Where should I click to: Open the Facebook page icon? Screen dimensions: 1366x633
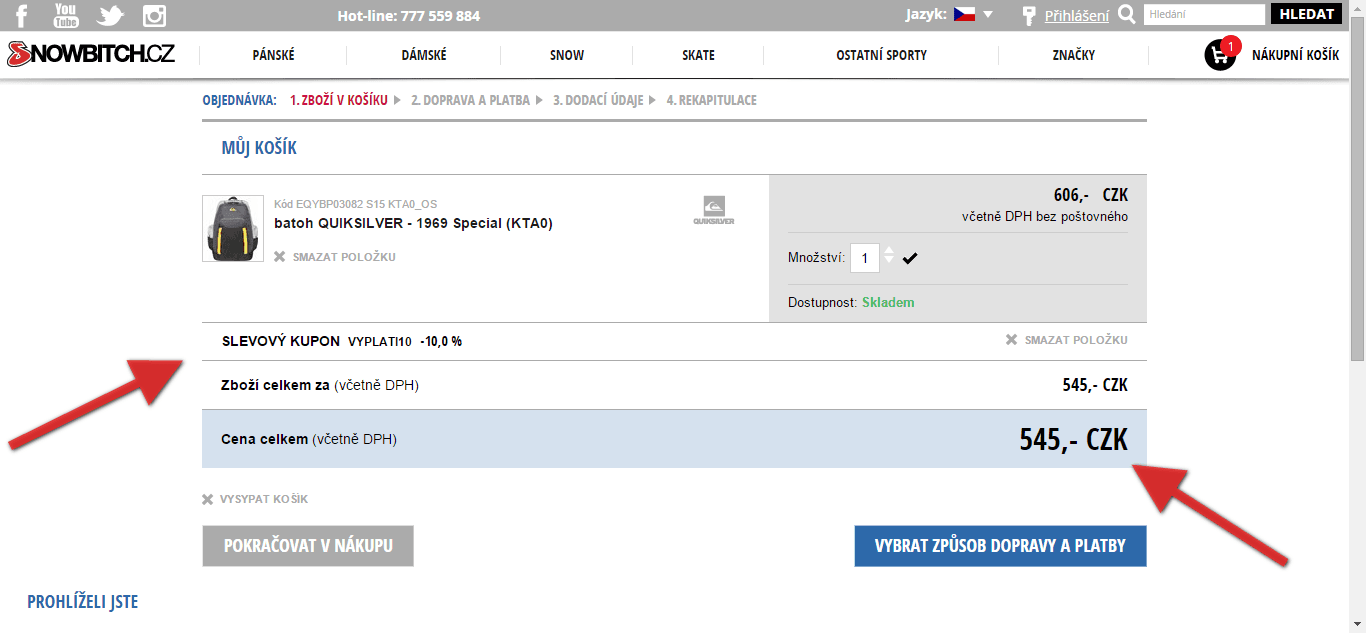point(21,15)
